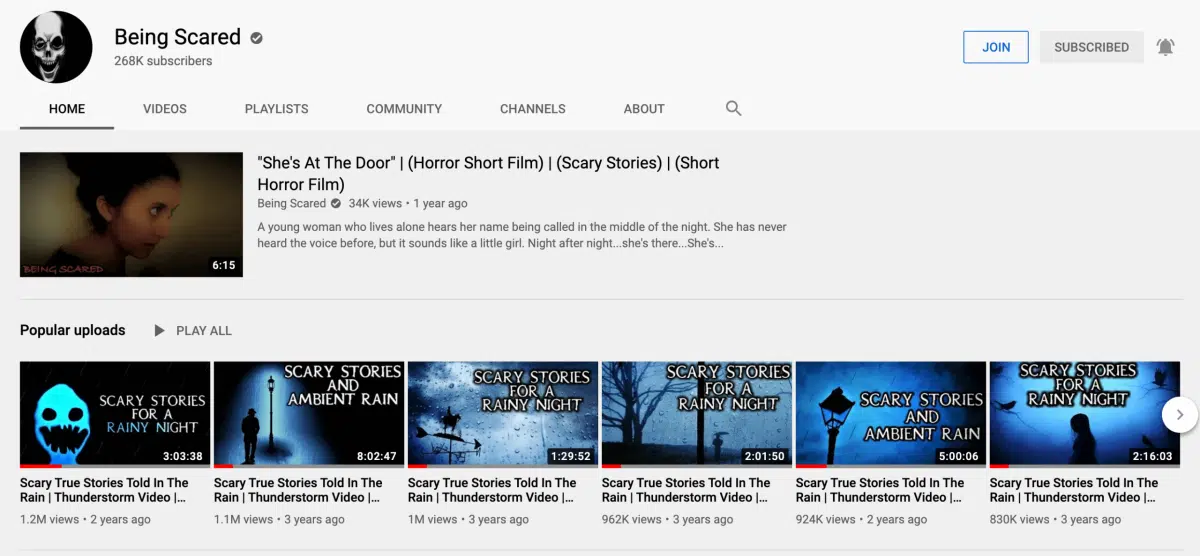Go to the Community tab

404,109
